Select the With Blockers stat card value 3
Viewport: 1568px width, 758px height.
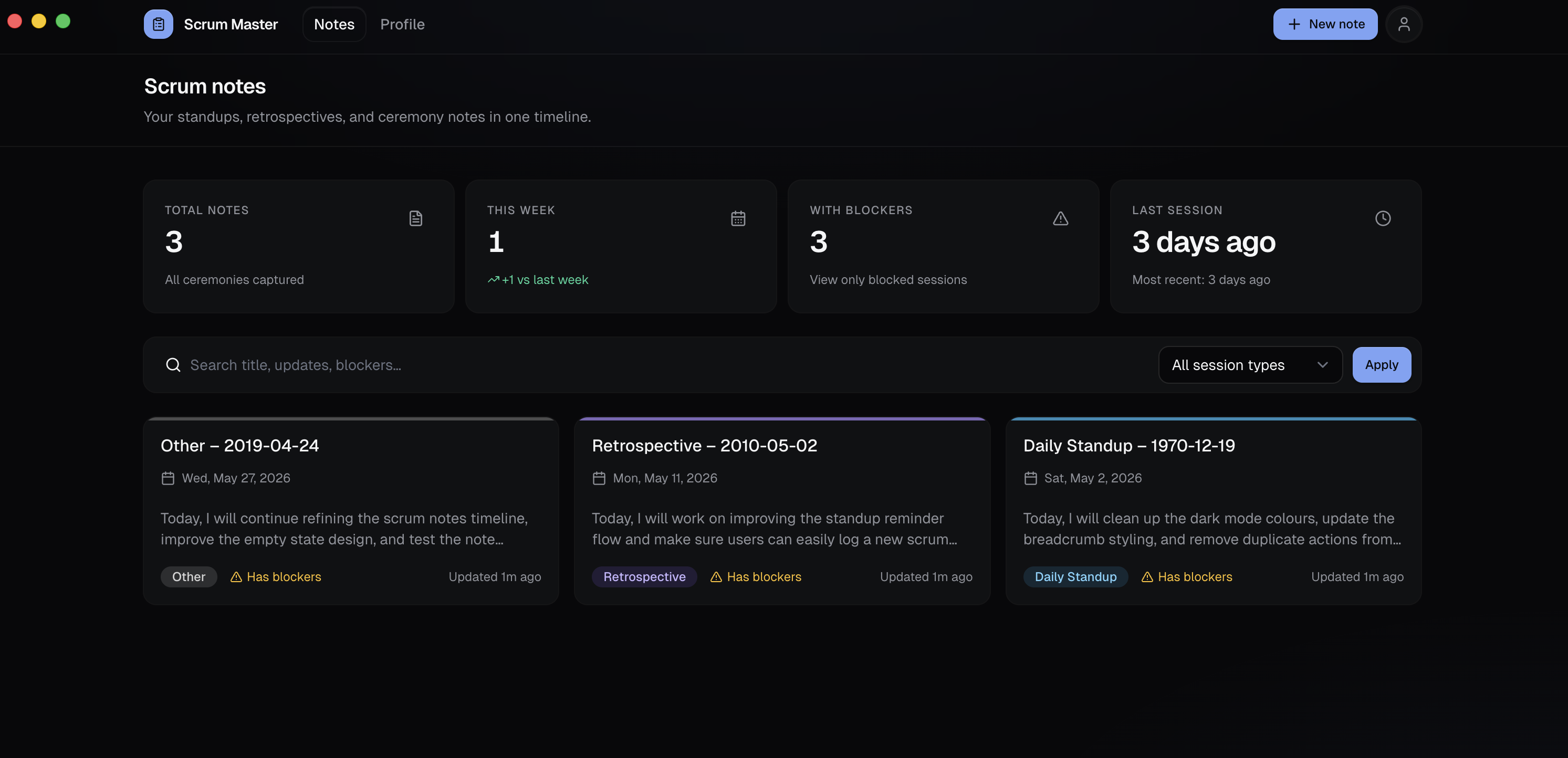tap(819, 242)
